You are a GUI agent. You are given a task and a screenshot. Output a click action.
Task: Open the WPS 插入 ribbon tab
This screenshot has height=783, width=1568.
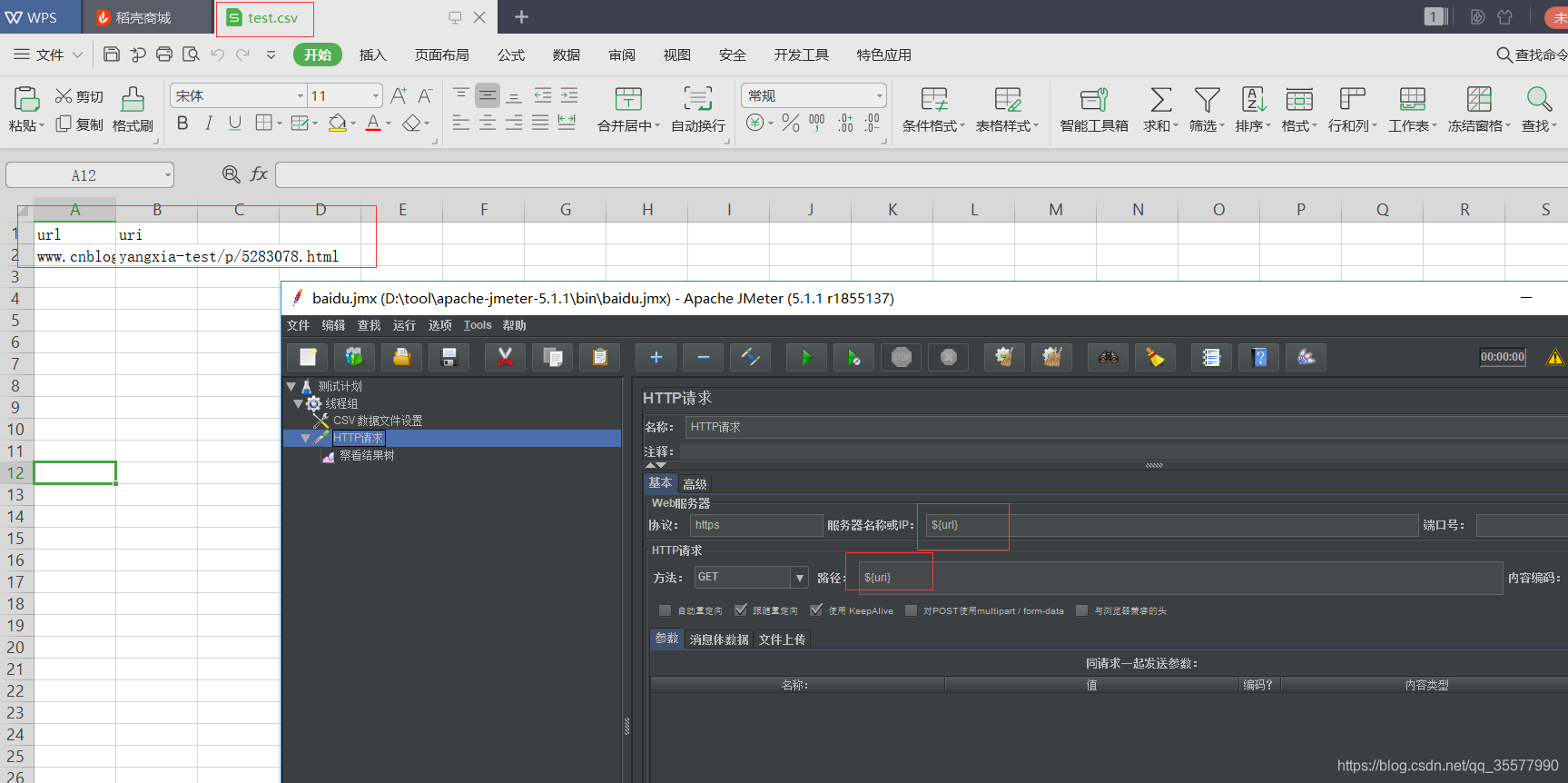[x=373, y=55]
